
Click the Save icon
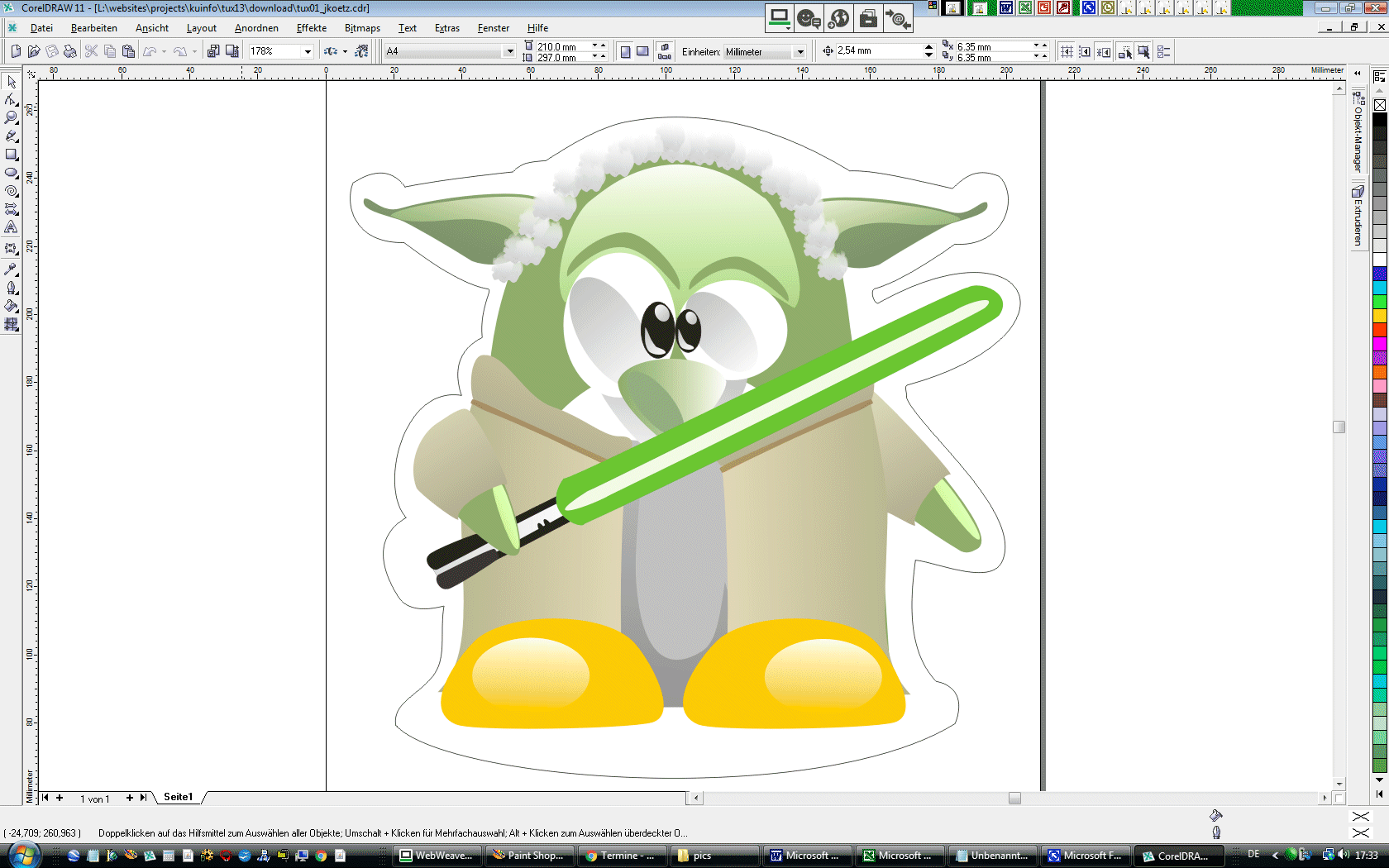pos(52,51)
